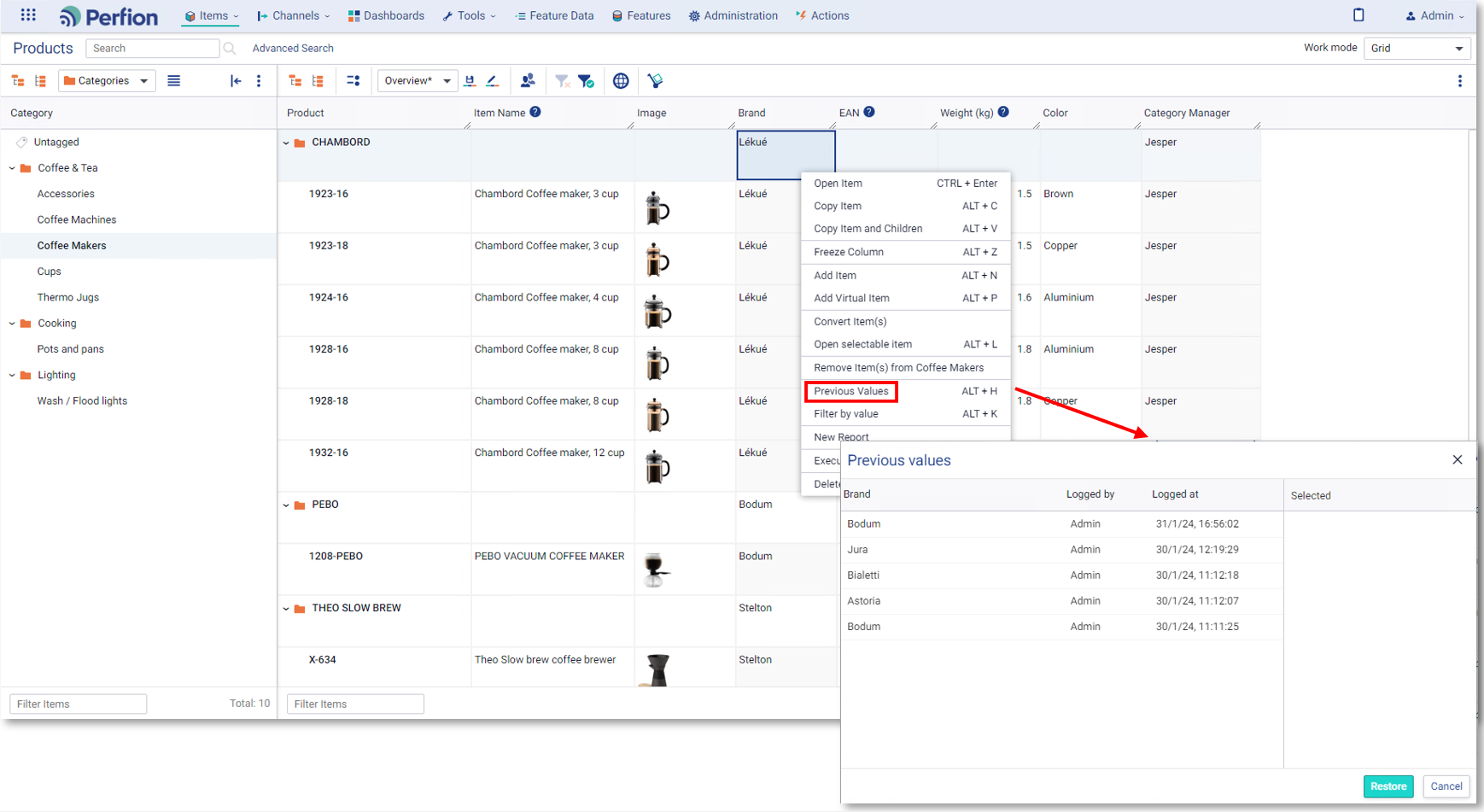
Task: Collapse the THEO SLOW BREW group
Action: (x=286, y=609)
